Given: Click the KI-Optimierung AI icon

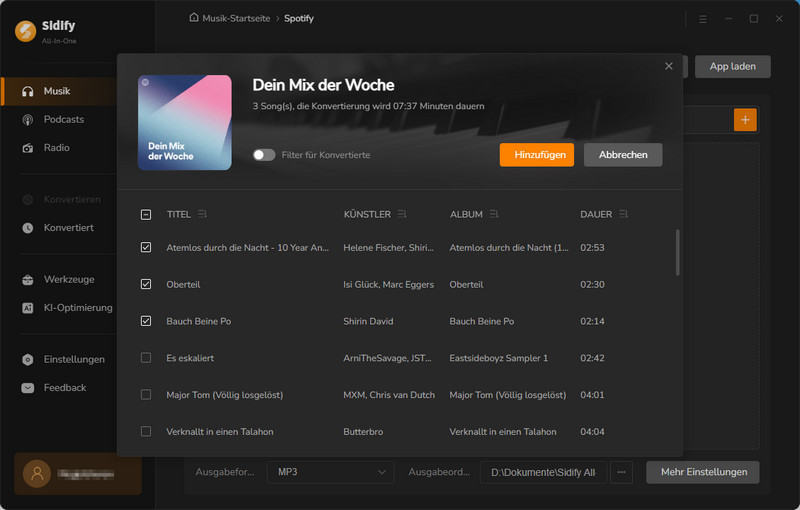Looking at the screenshot, I should click(28, 308).
